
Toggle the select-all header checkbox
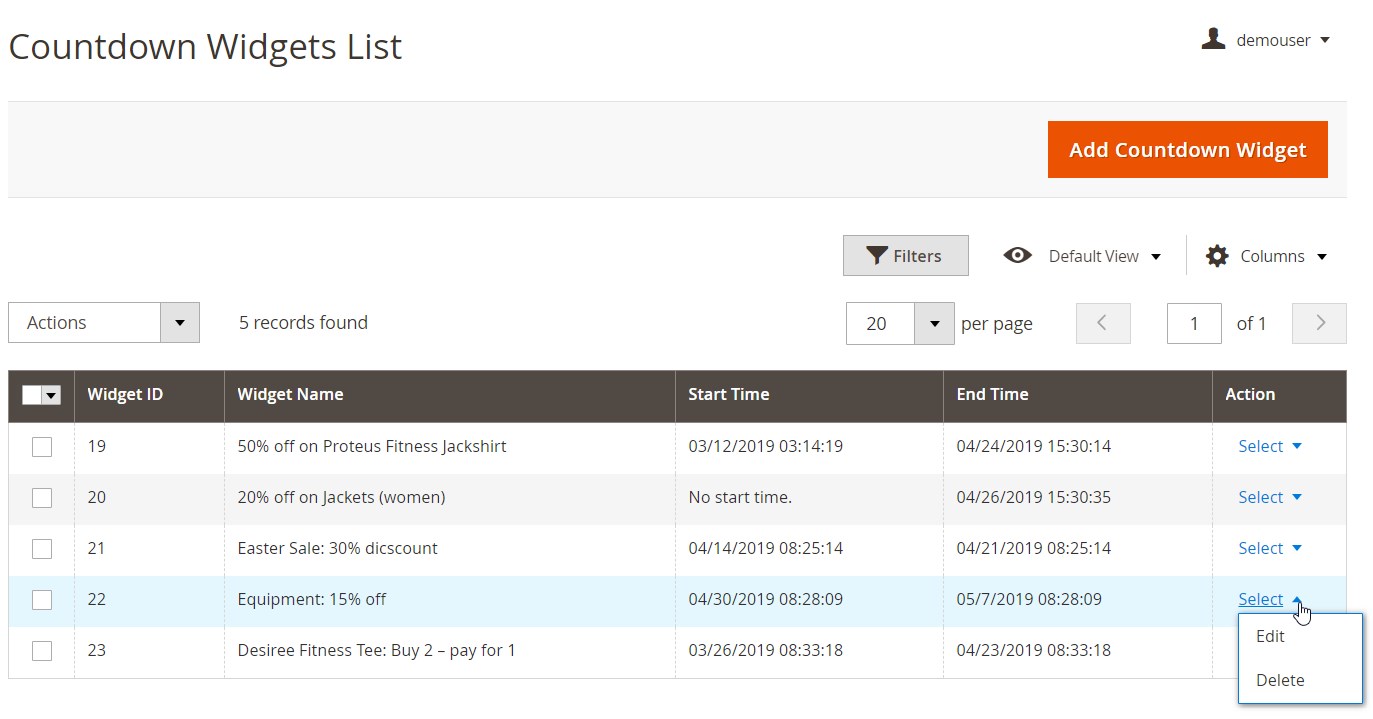pos(31,395)
